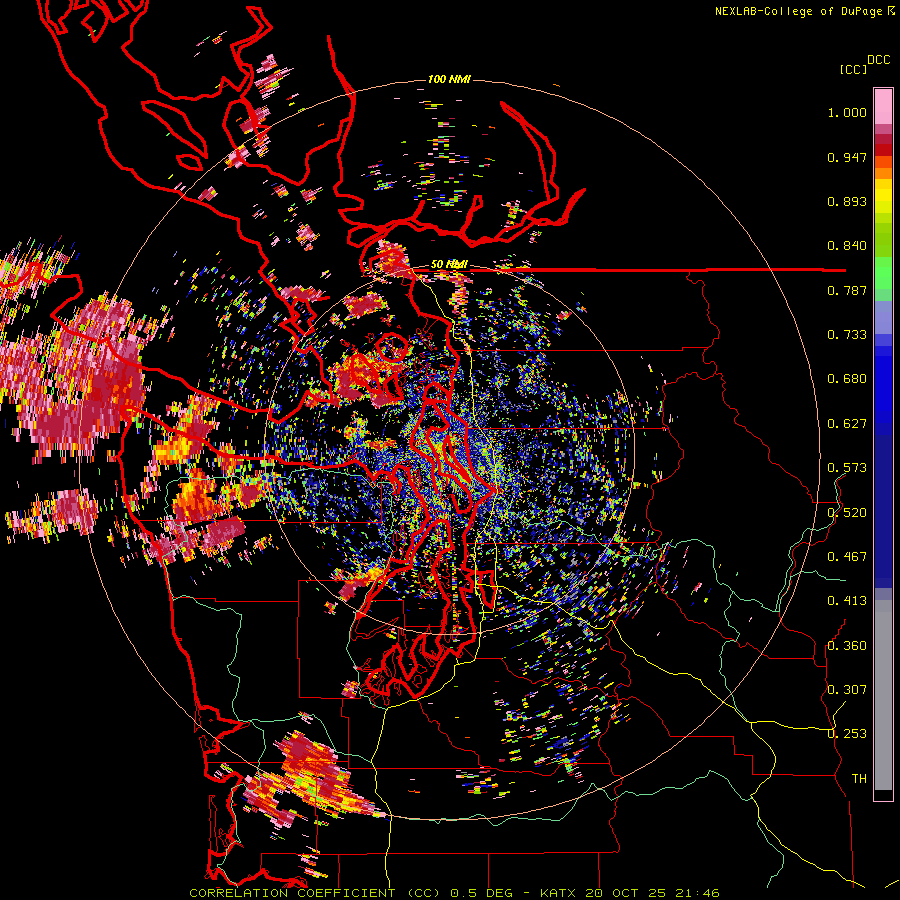Click the 0.947 legend value
900x900 pixels.
847,157
